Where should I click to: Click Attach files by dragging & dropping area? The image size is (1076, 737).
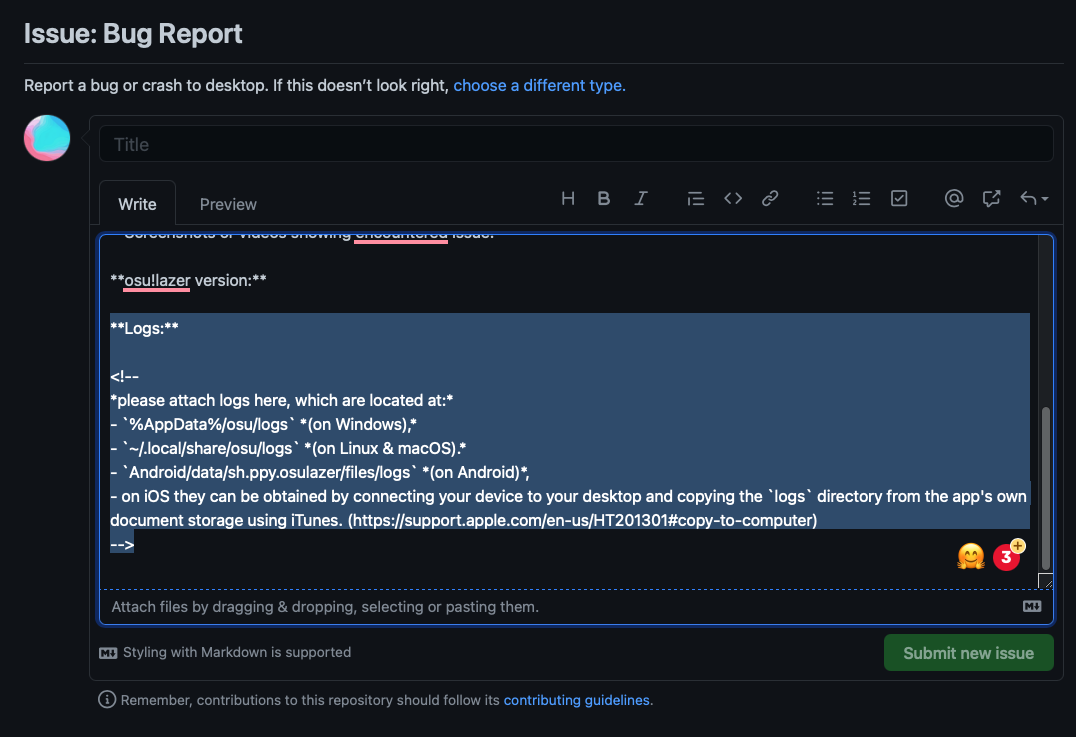click(576, 607)
